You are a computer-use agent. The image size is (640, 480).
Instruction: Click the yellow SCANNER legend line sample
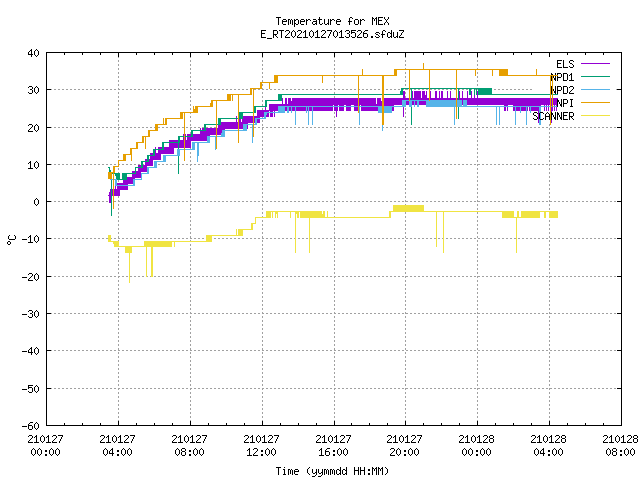[595, 116]
